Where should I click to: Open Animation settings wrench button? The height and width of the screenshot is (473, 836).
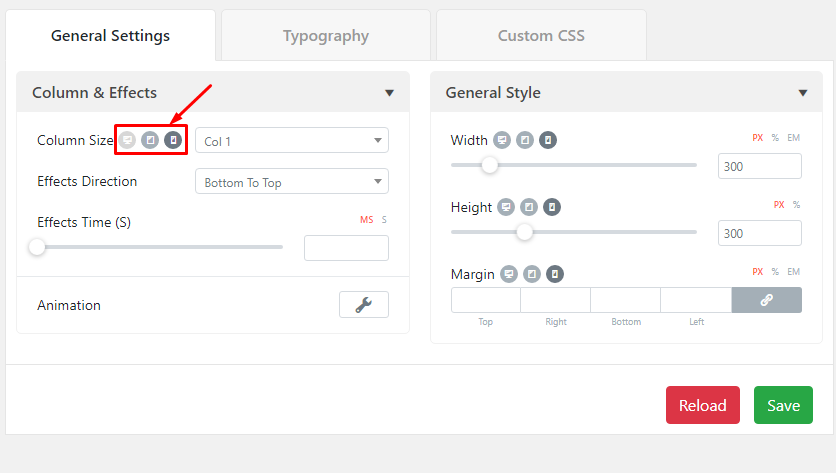click(x=364, y=304)
